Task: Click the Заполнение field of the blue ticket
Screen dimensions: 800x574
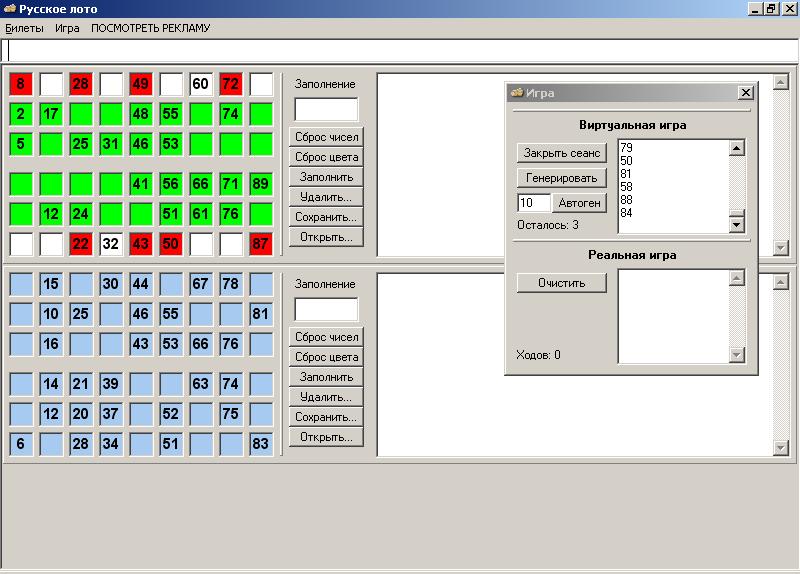Action: (x=326, y=309)
